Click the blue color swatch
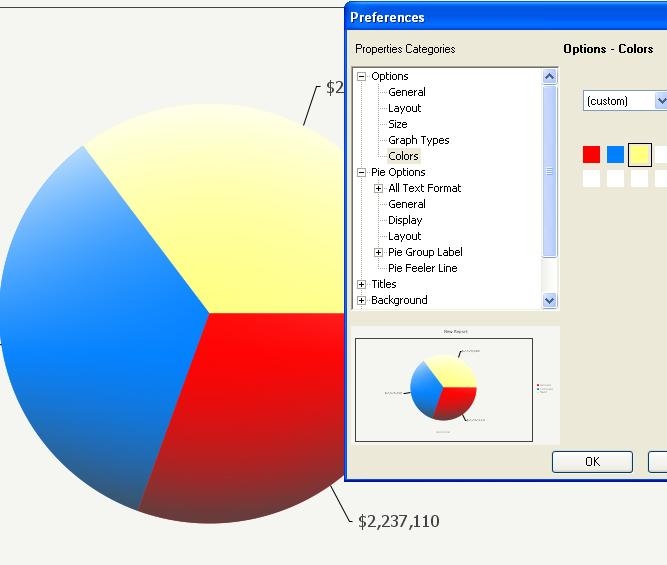 615,154
